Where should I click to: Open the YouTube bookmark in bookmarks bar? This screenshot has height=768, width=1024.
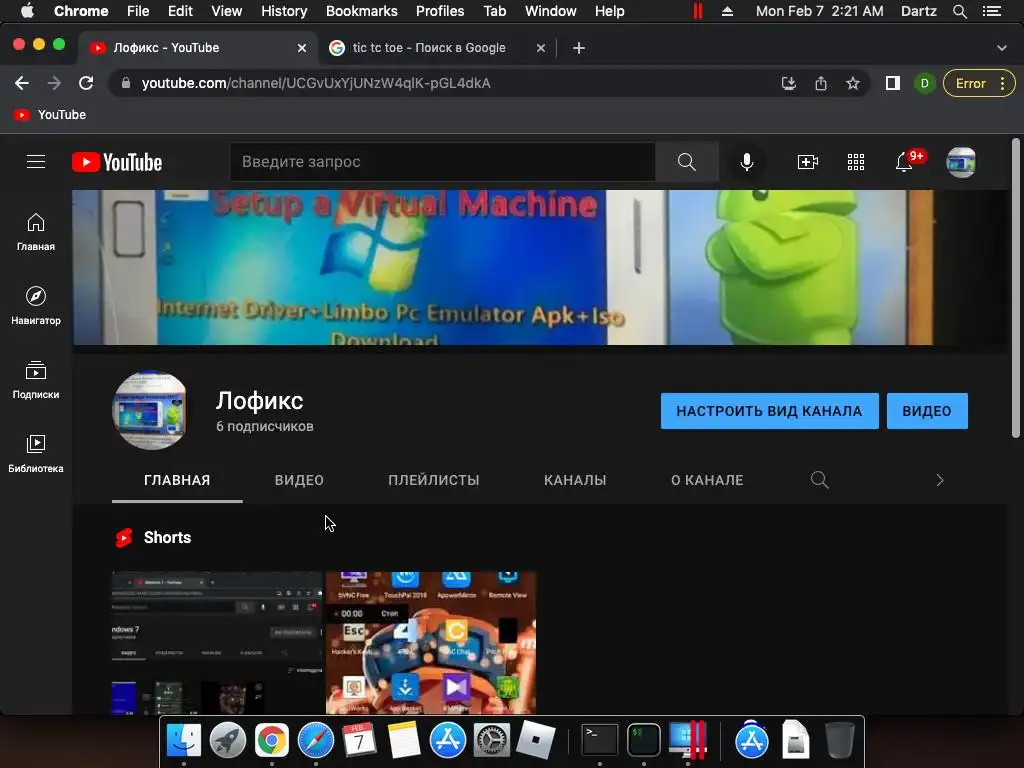[50, 114]
